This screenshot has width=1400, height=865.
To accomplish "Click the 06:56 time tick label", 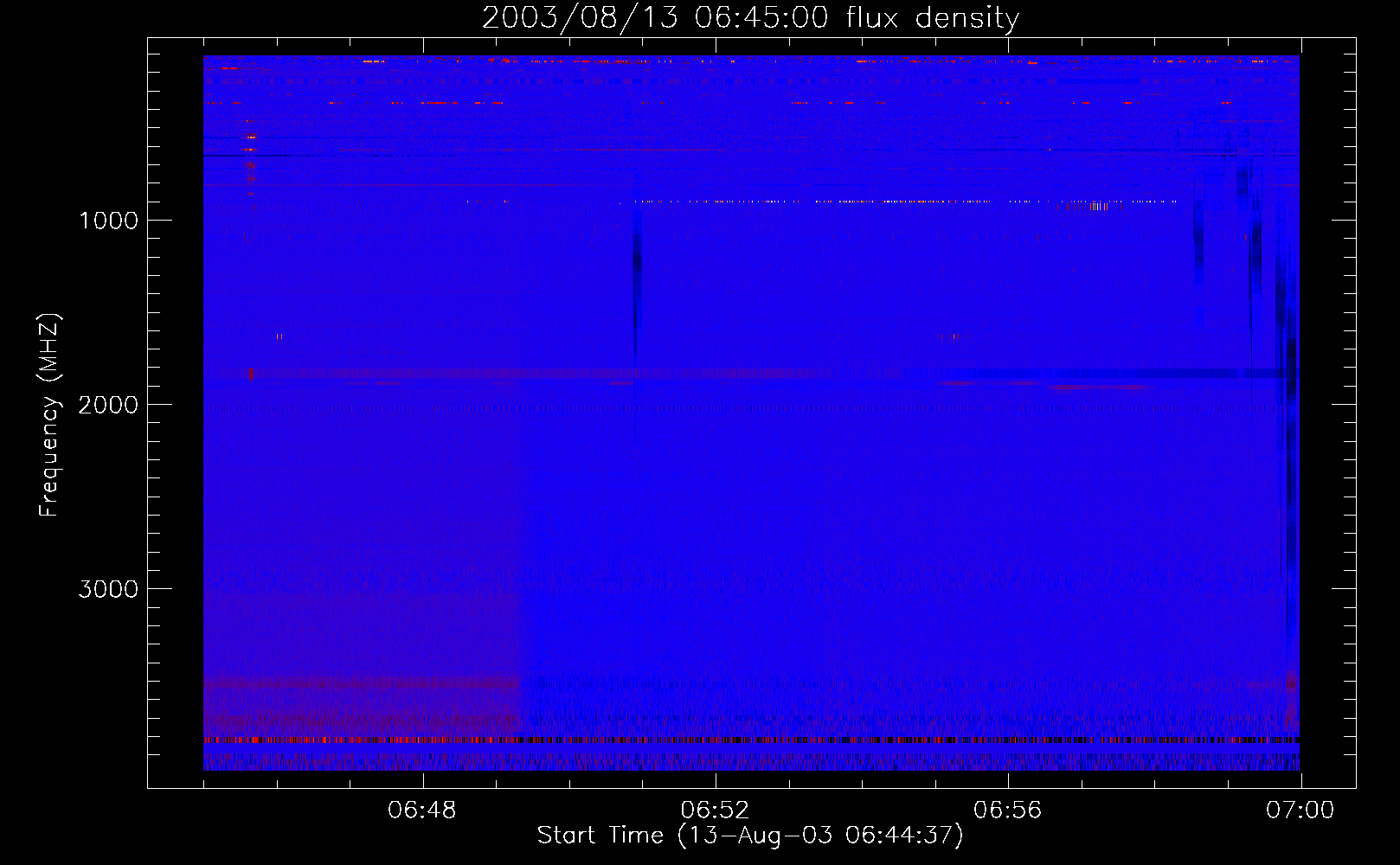I will (1007, 811).
